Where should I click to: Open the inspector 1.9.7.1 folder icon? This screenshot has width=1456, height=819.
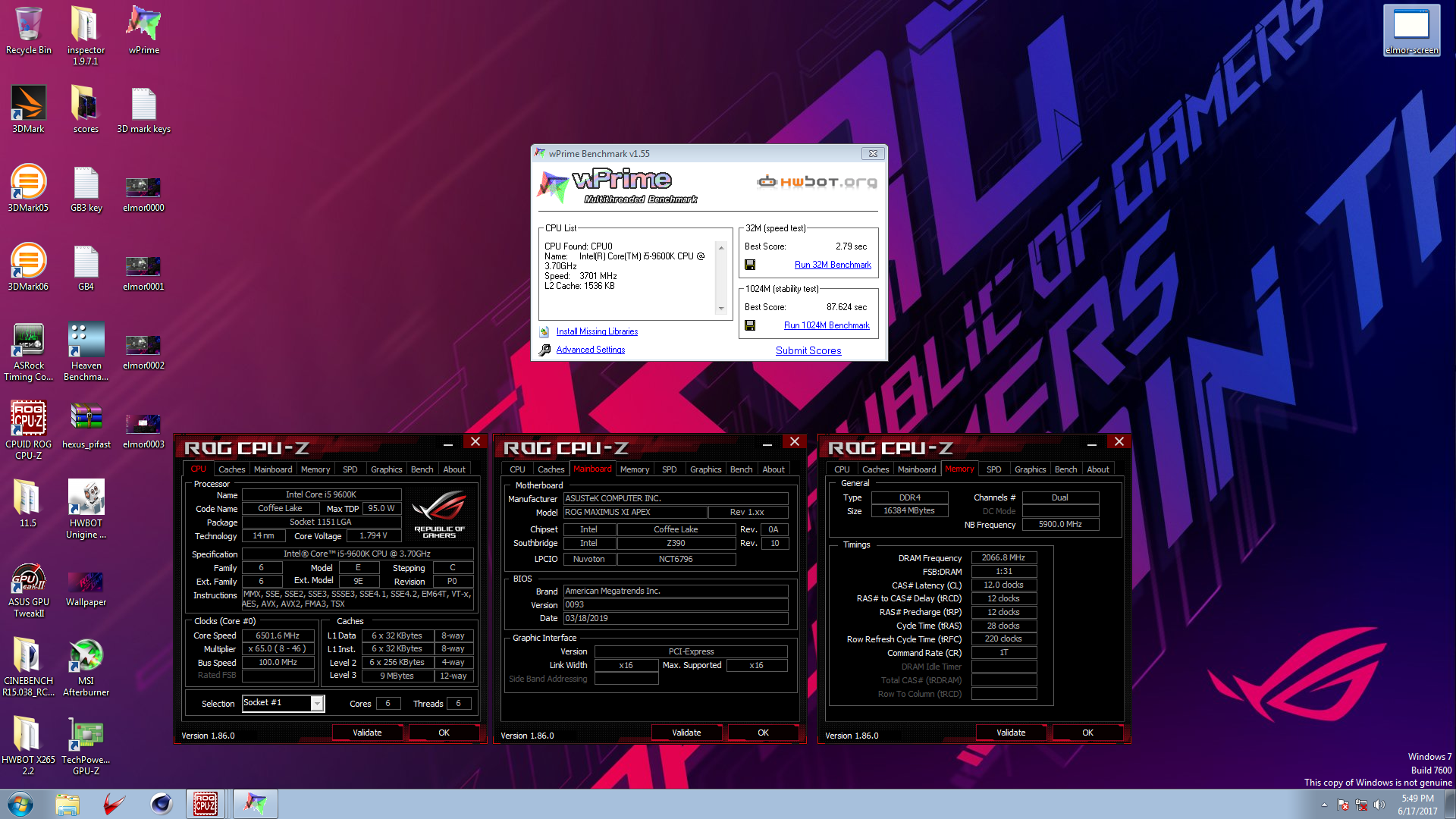86,36
